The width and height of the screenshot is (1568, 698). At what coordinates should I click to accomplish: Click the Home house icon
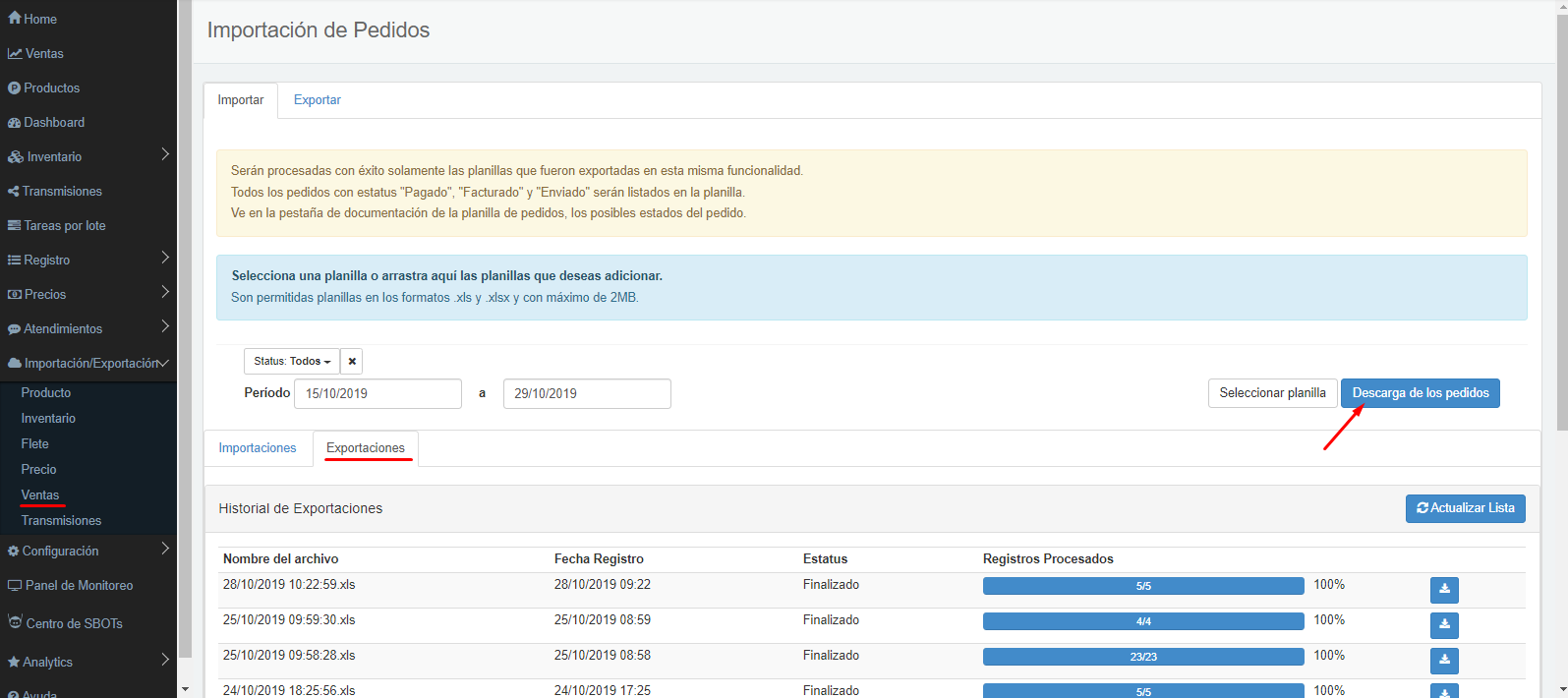[x=15, y=19]
